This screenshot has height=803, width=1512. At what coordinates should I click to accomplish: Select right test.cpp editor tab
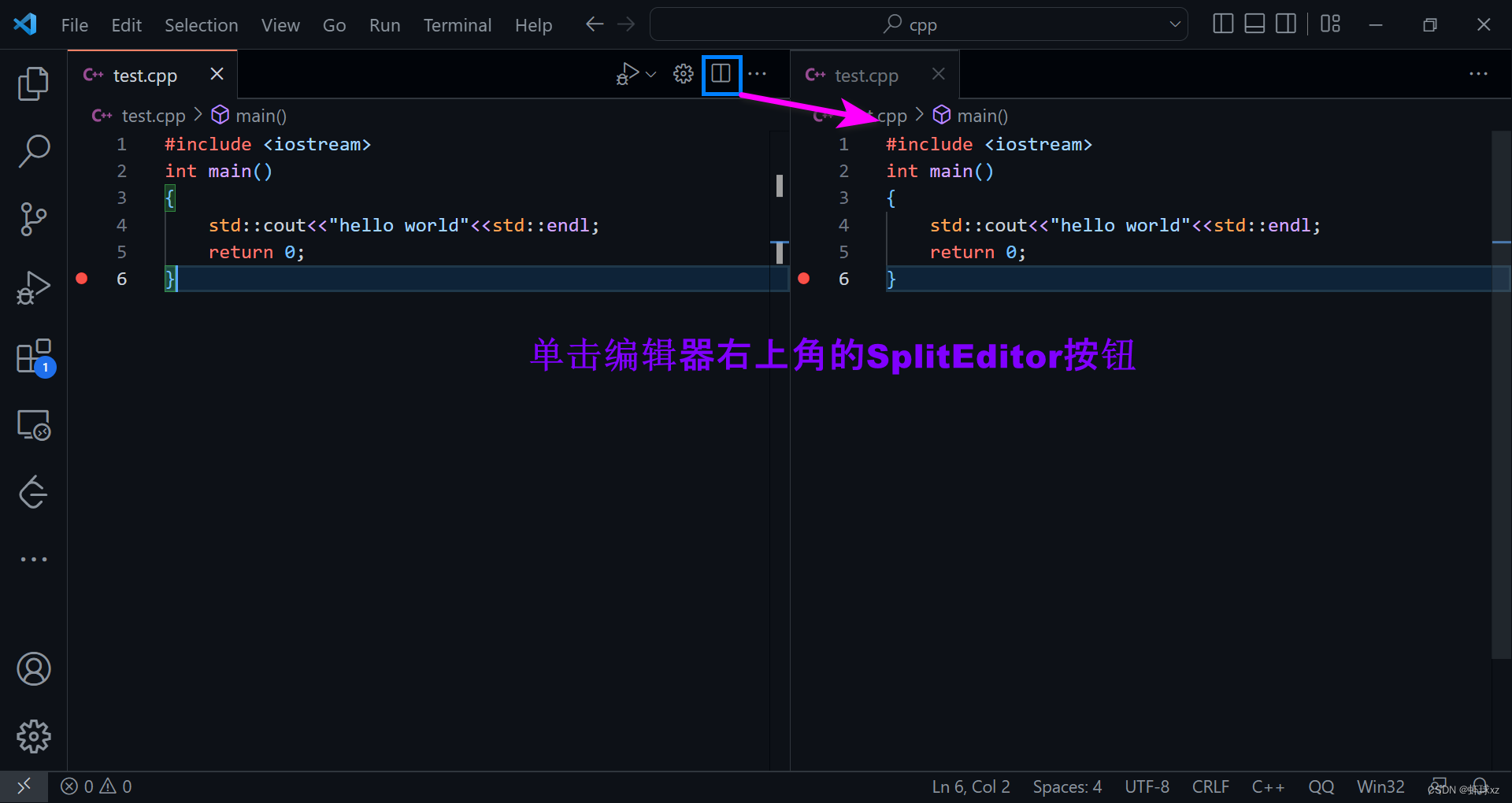click(x=874, y=75)
